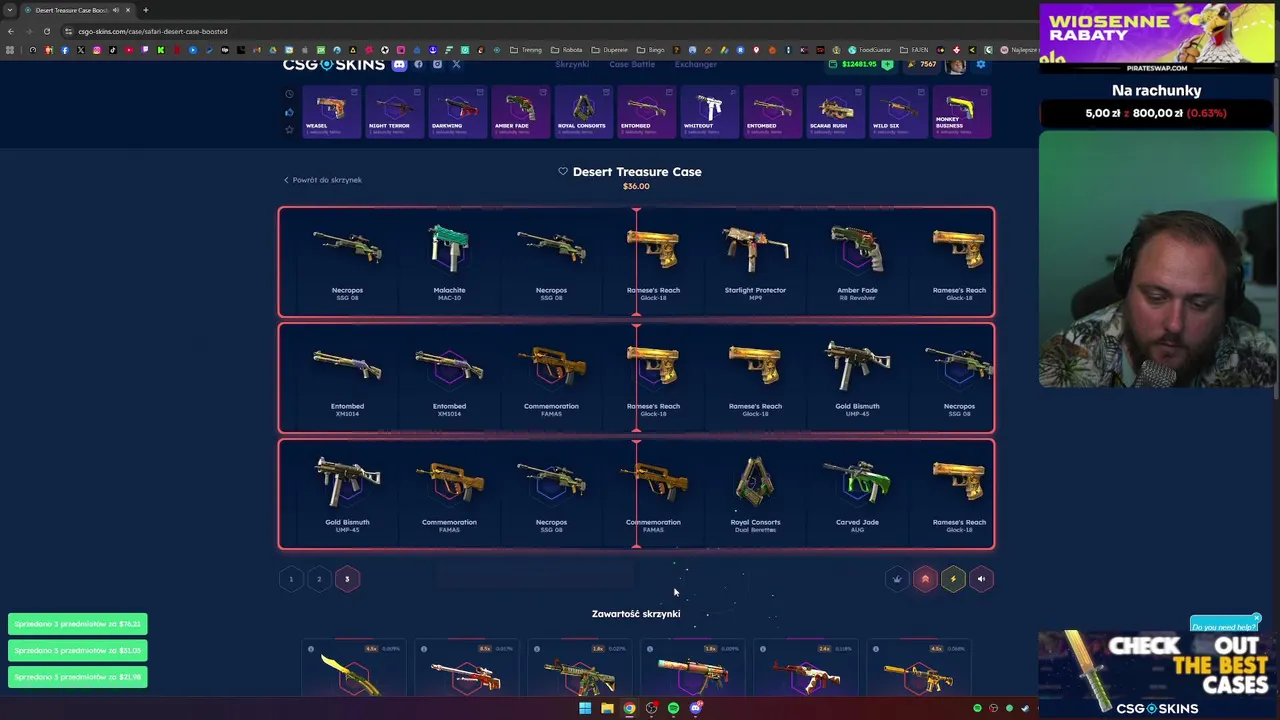Open the CSGO-Skins Discord link icon

[399, 64]
